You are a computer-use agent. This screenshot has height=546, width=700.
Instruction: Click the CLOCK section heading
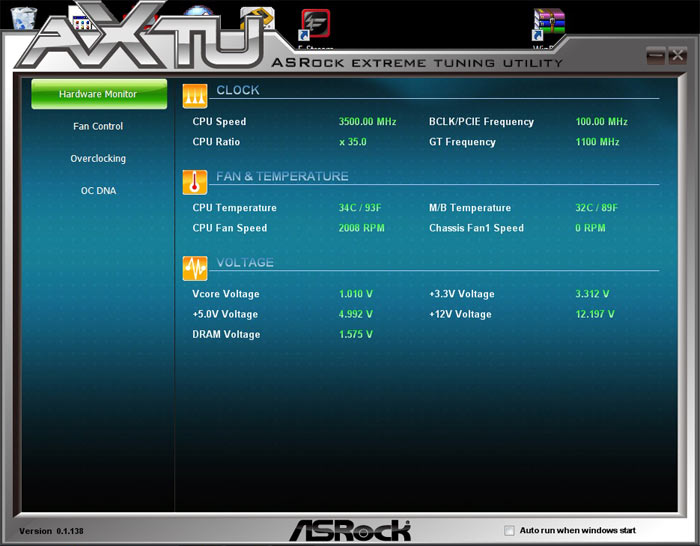tap(238, 90)
